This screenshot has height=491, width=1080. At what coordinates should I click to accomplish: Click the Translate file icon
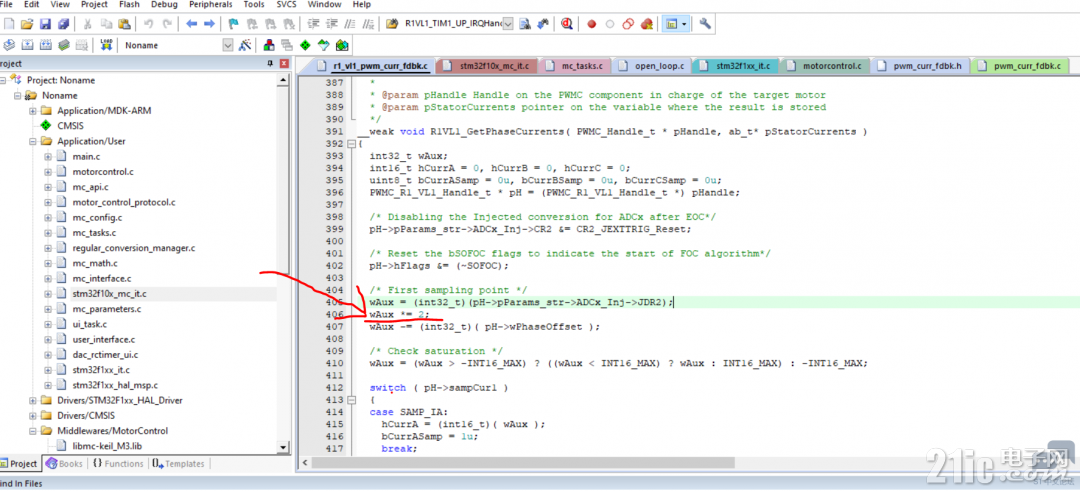[9, 45]
